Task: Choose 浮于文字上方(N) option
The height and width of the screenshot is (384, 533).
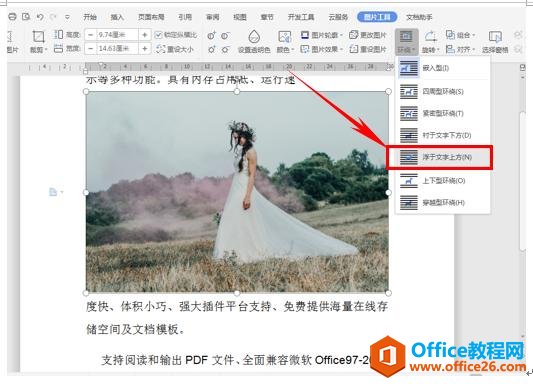Action: tap(440, 157)
